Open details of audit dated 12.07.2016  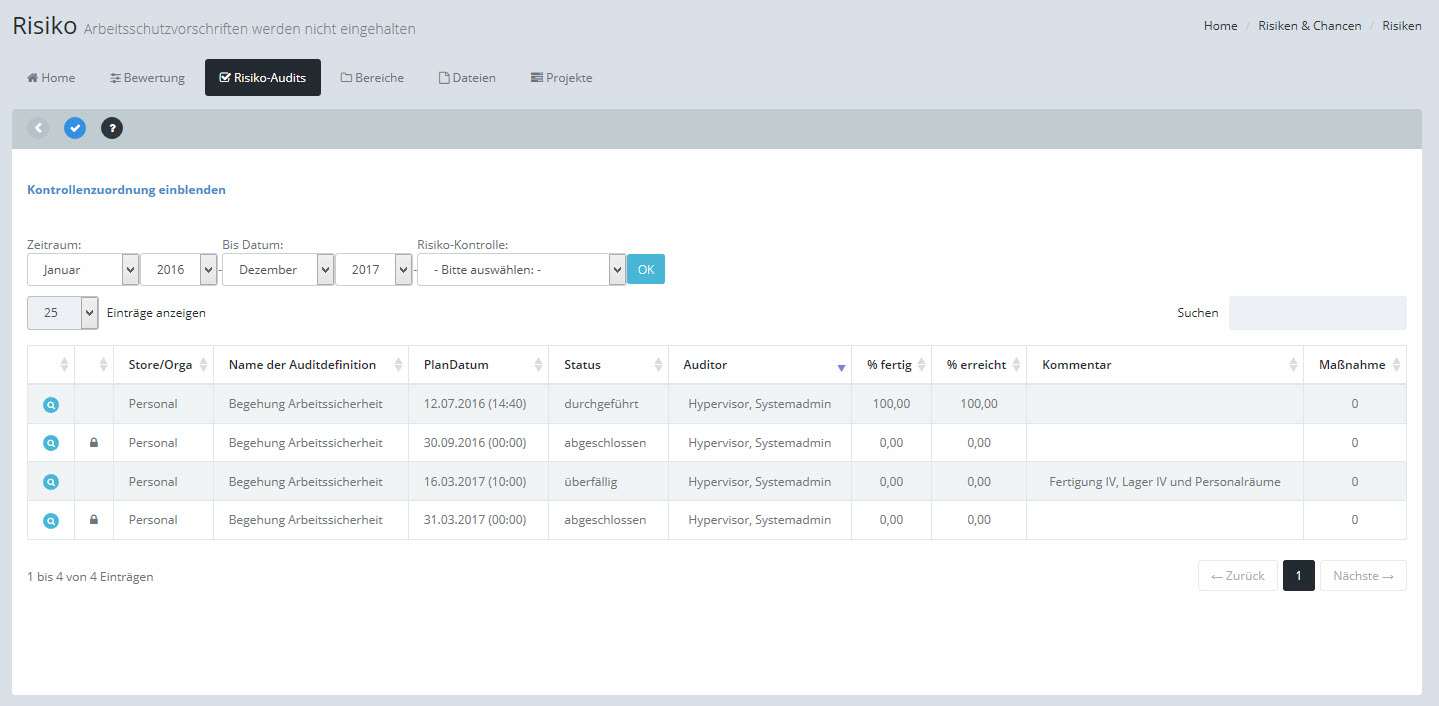pyautogui.click(x=51, y=405)
